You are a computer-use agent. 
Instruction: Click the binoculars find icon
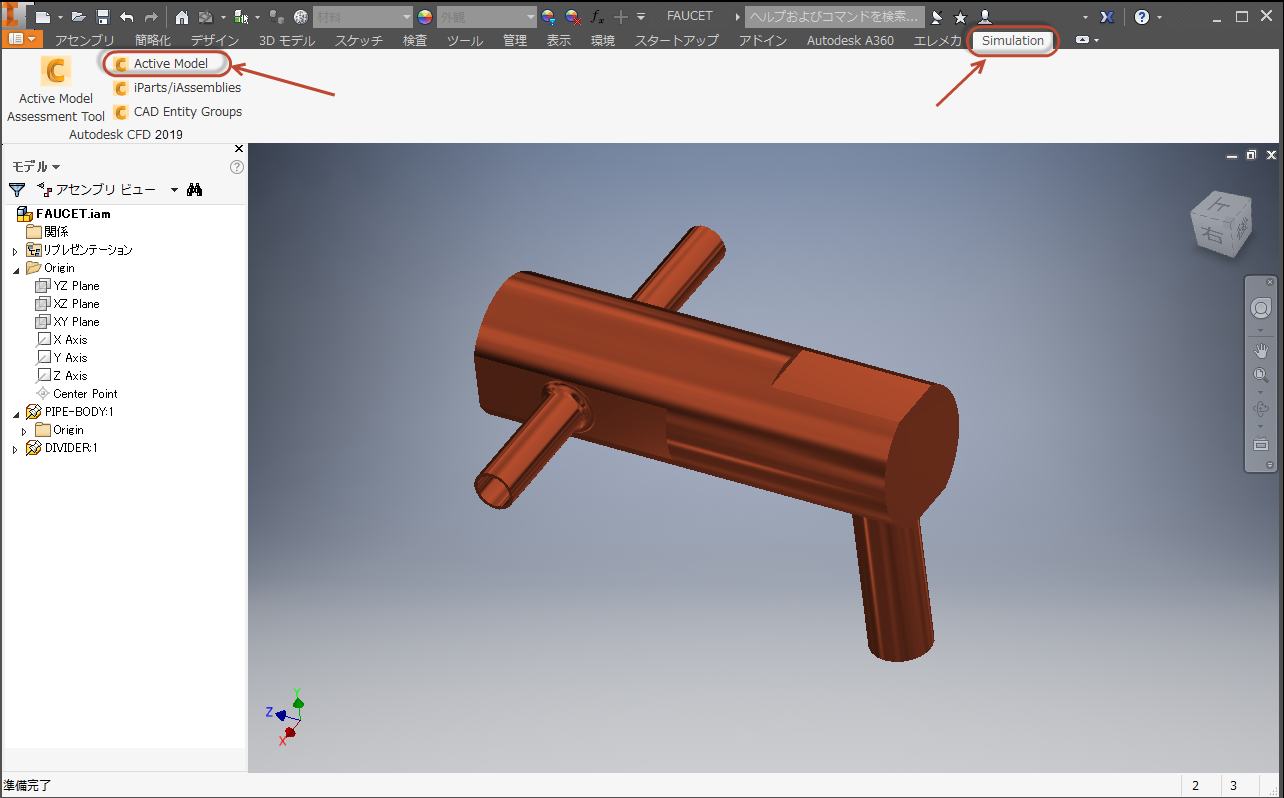coord(195,189)
